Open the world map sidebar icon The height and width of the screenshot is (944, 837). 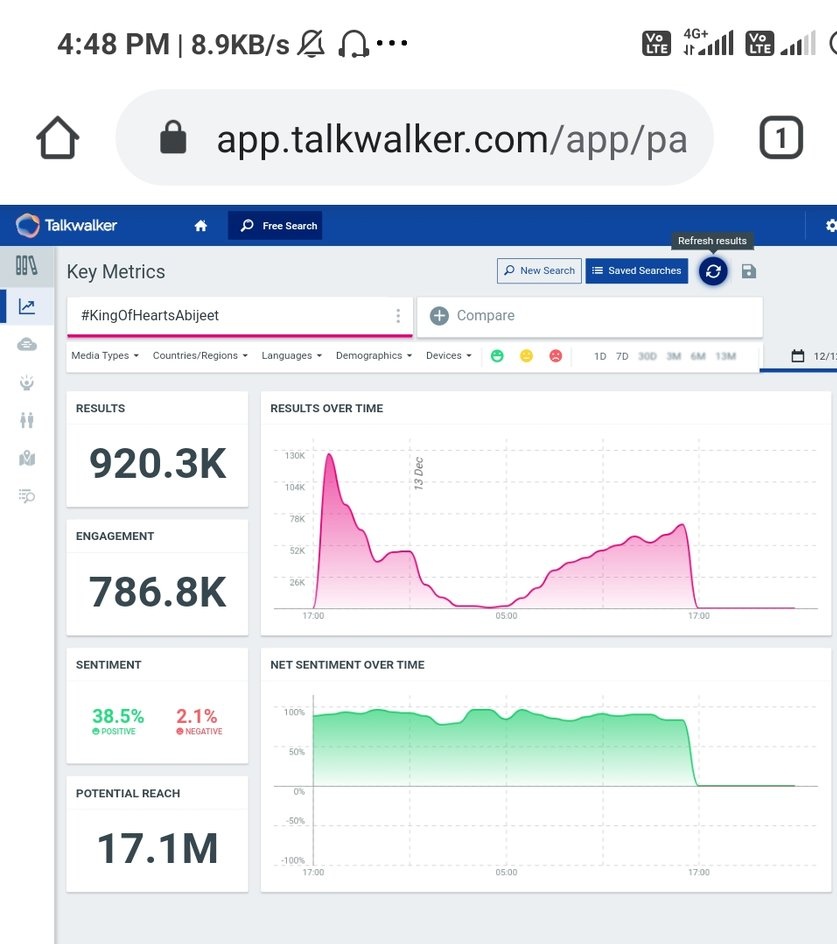[x=26, y=458]
